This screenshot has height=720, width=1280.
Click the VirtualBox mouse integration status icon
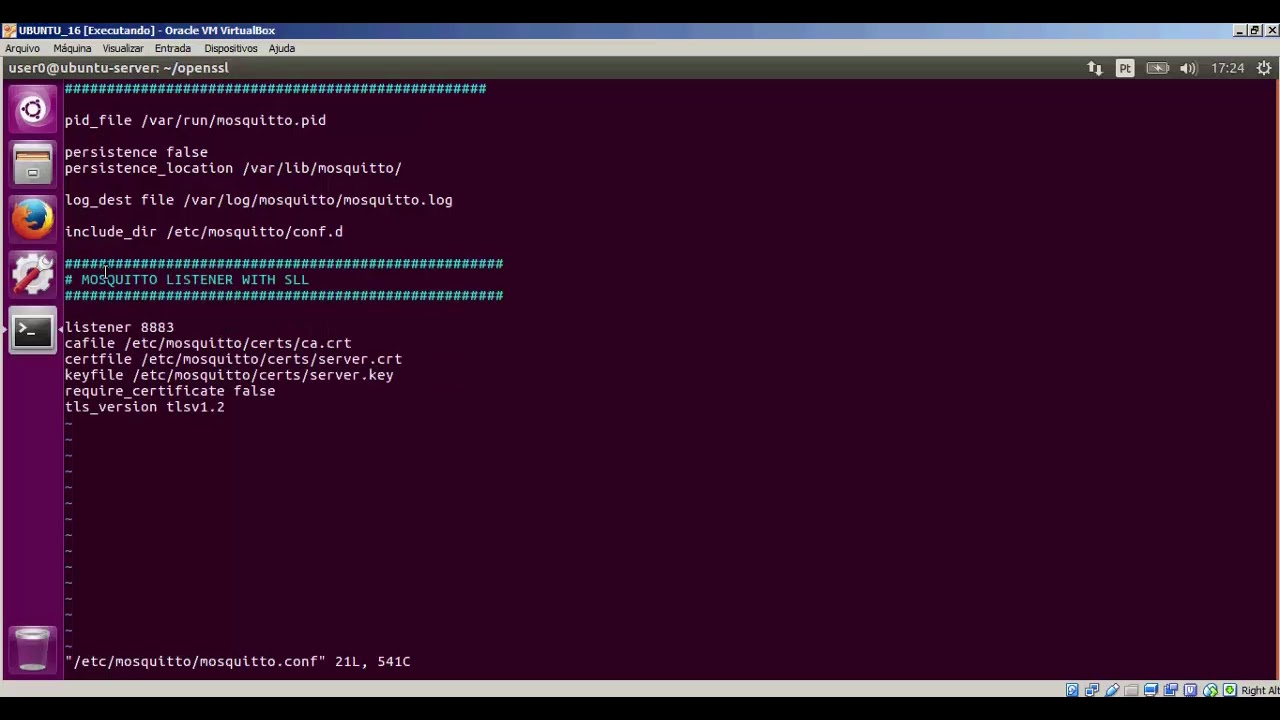coord(1210,690)
